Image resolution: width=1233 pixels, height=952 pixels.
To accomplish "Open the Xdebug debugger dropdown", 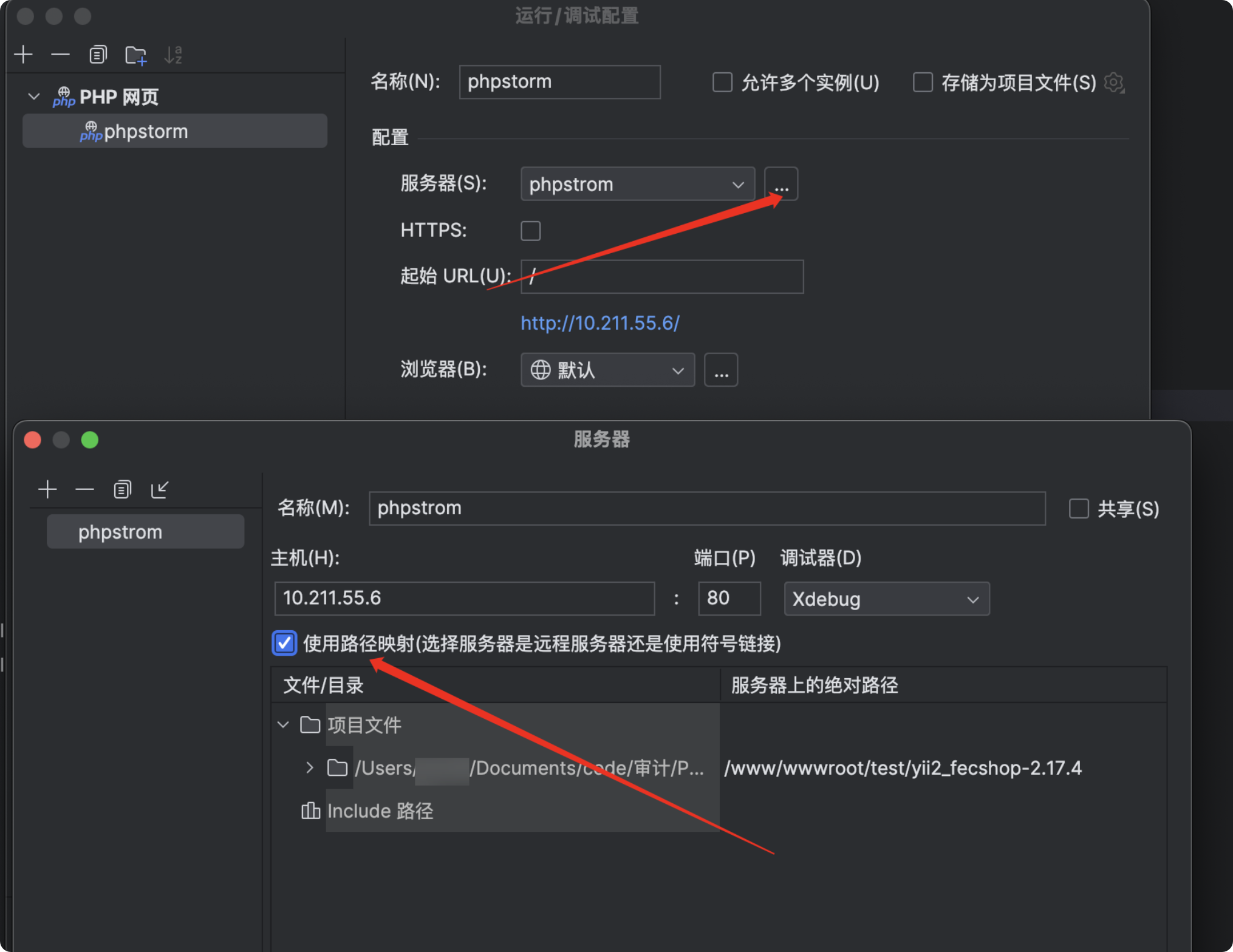I will 886,599.
